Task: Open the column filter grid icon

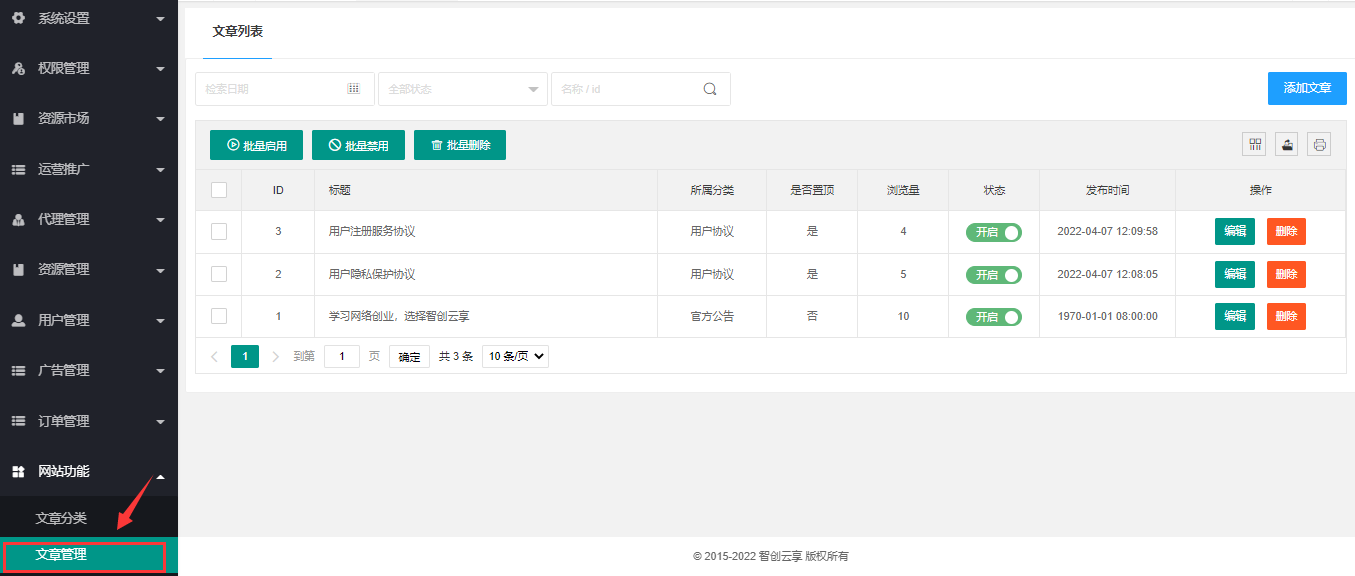Action: point(1254,144)
